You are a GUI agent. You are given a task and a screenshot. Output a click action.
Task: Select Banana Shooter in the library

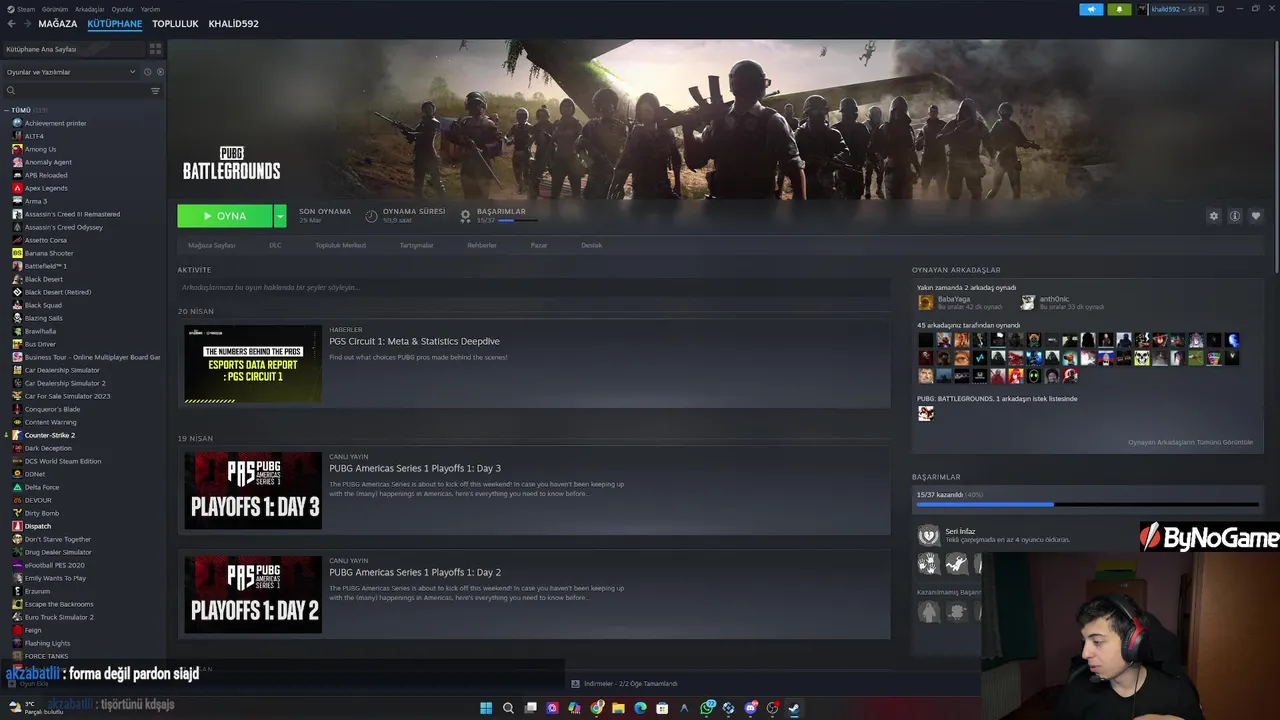coord(49,253)
